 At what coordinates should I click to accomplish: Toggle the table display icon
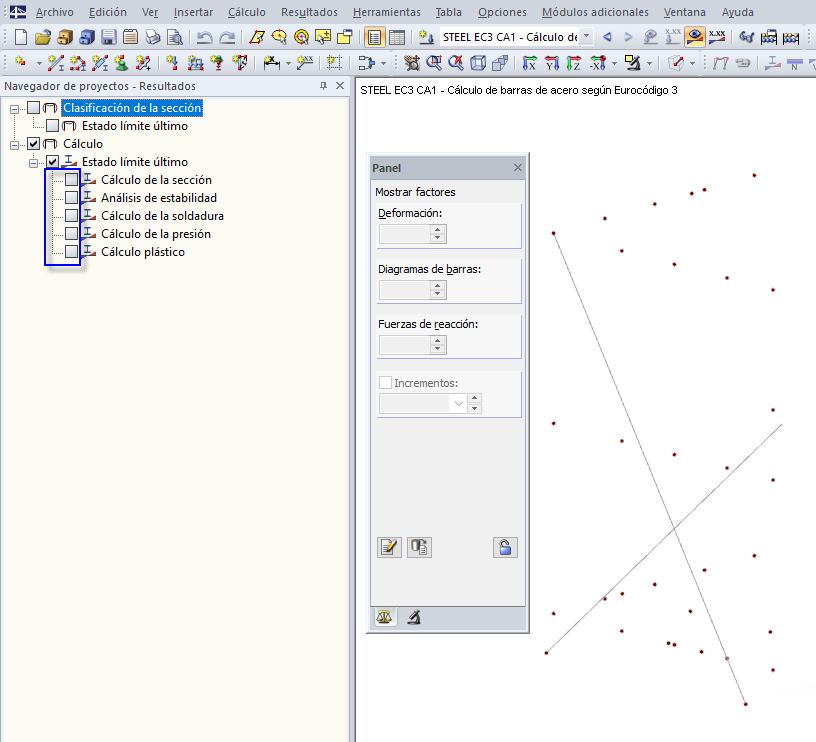coord(397,37)
